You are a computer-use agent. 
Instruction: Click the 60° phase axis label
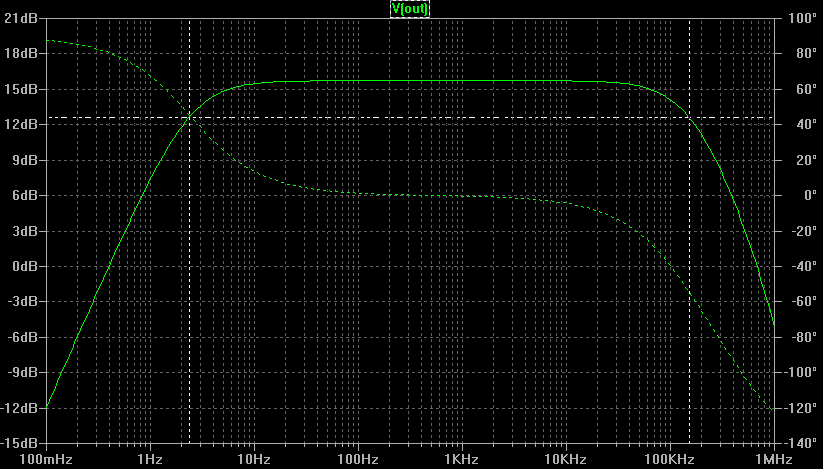click(806, 89)
